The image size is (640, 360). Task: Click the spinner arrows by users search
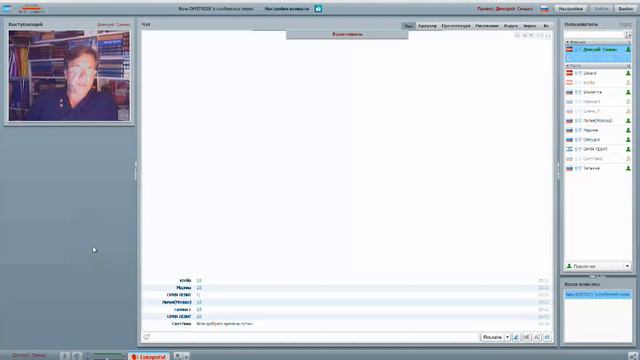[x=628, y=35]
